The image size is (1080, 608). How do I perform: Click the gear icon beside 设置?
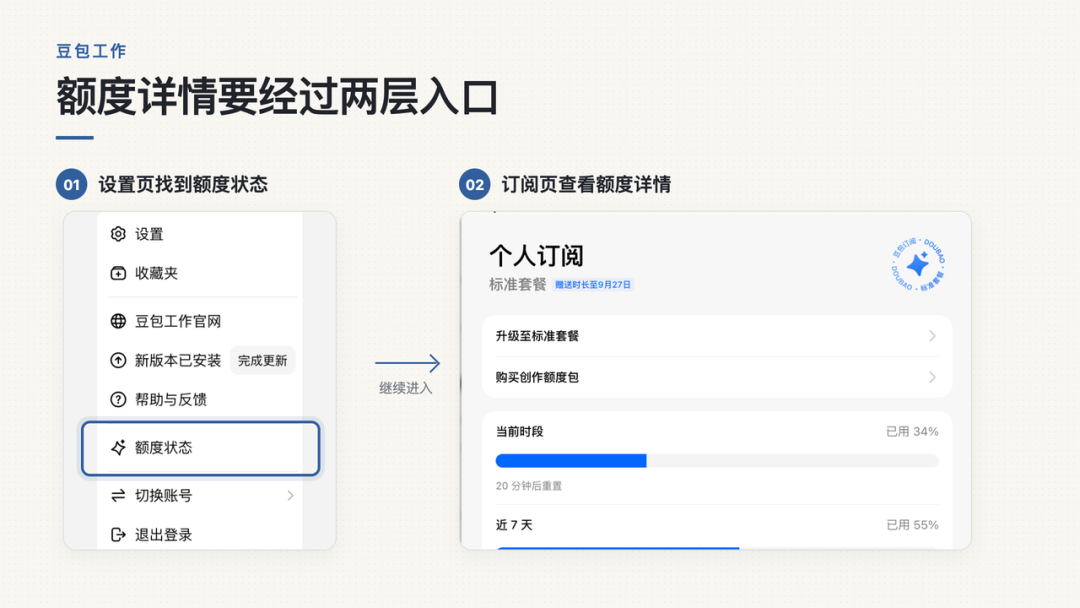point(118,234)
